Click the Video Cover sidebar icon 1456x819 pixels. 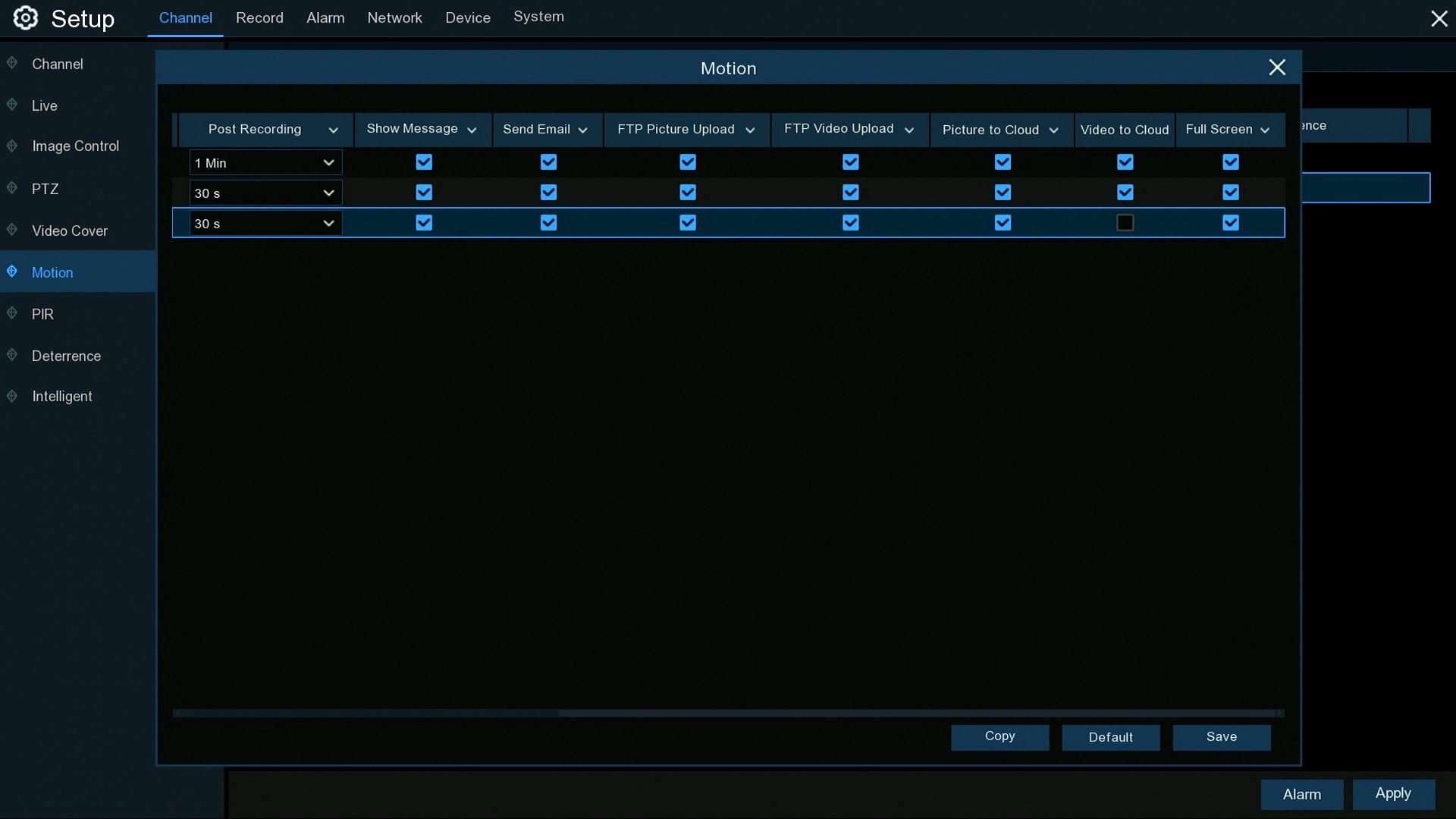click(12, 230)
